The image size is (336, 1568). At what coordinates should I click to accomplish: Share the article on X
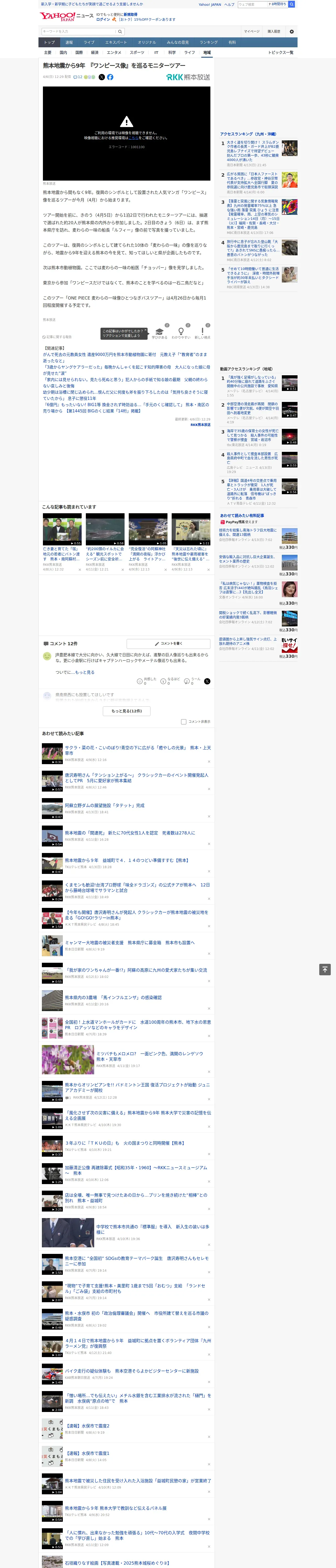102,77
